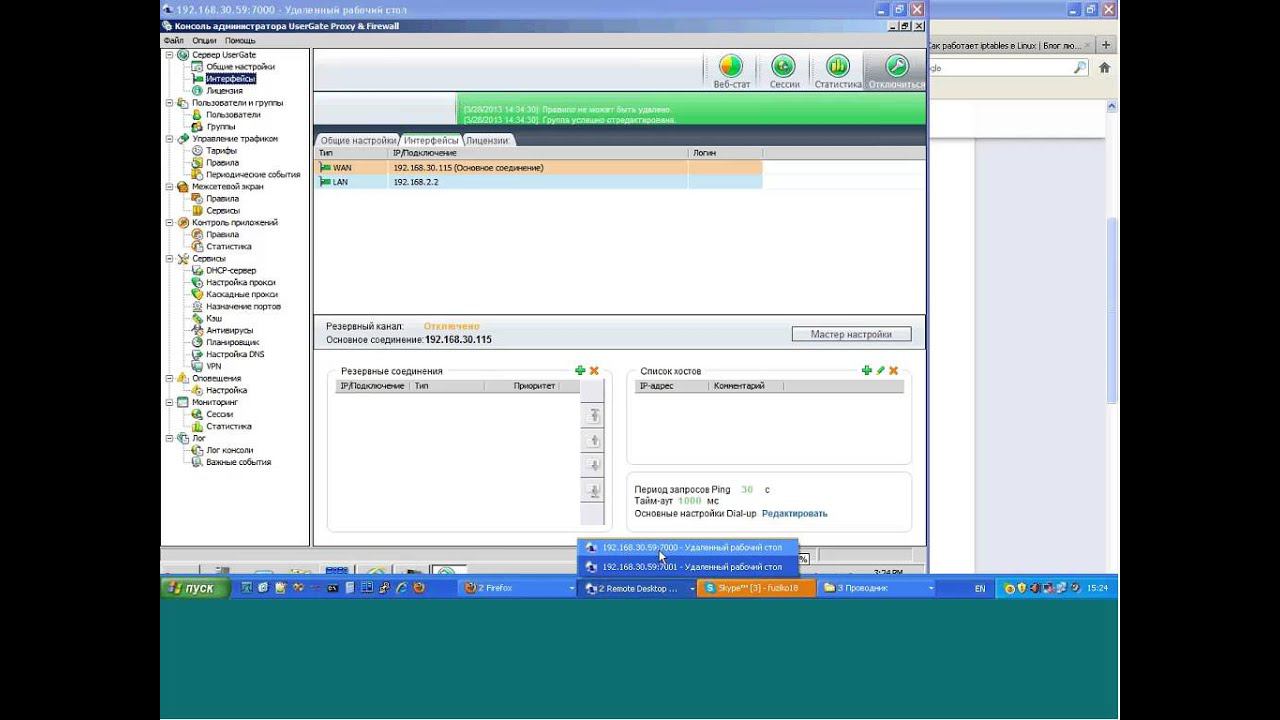Open Настройка DNS in the tree
Image resolution: width=1280 pixels, height=720 pixels.
pyautogui.click(x=235, y=354)
